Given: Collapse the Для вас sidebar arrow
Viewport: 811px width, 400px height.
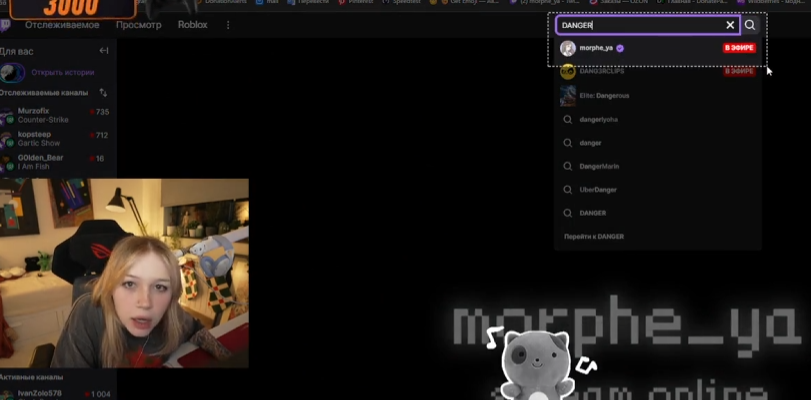Looking at the screenshot, I should (103, 51).
